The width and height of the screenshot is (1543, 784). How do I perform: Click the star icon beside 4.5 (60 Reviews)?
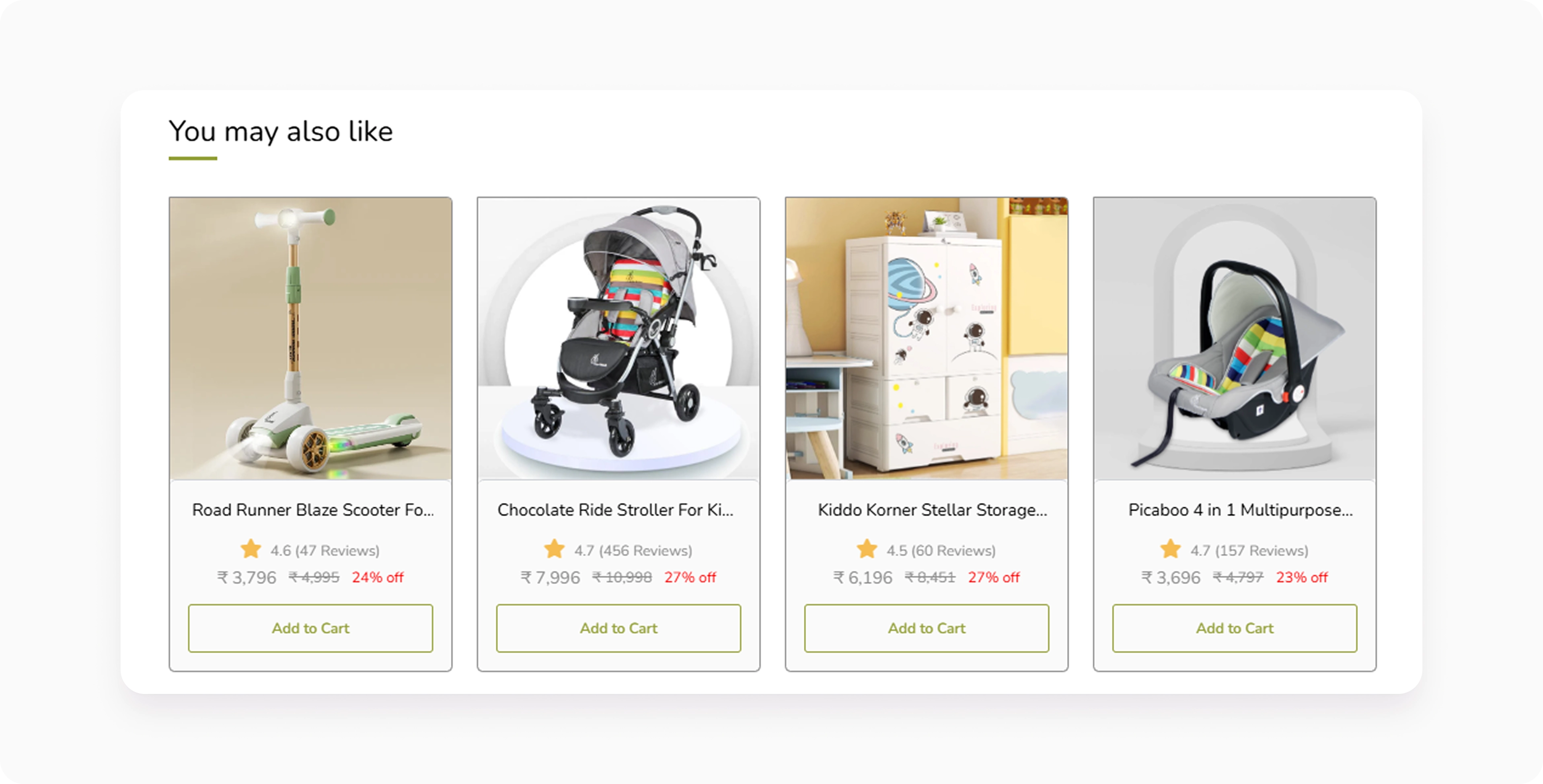pyautogui.click(x=867, y=549)
